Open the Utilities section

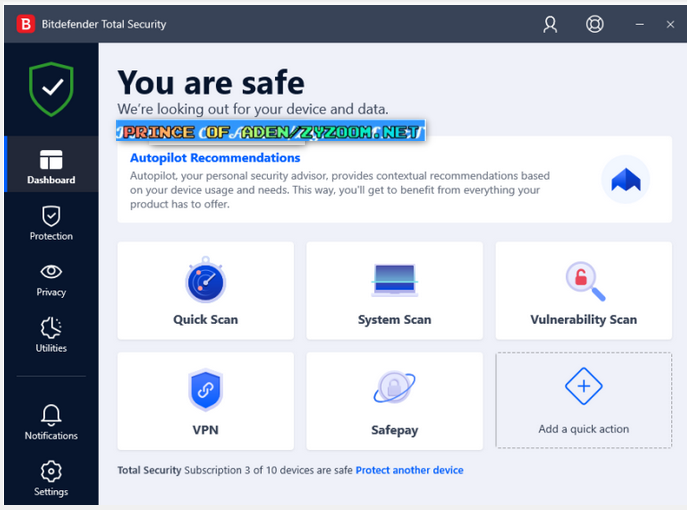pos(51,335)
